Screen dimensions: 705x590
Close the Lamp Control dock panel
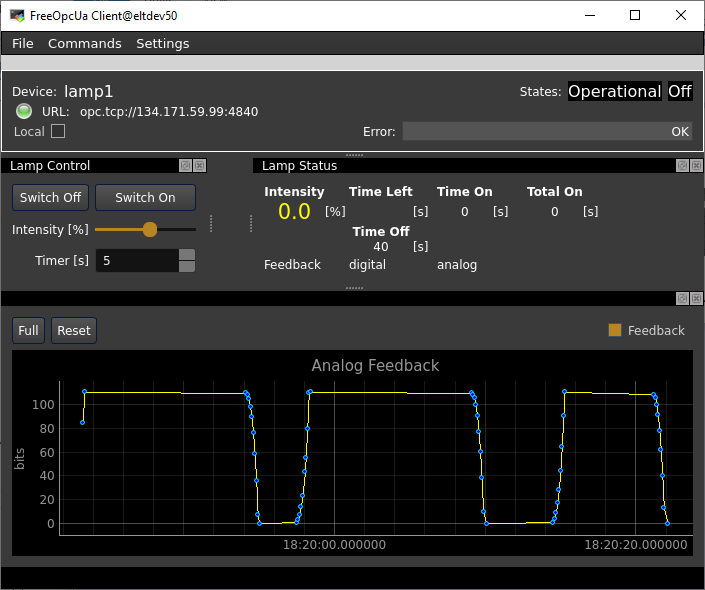click(x=199, y=166)
